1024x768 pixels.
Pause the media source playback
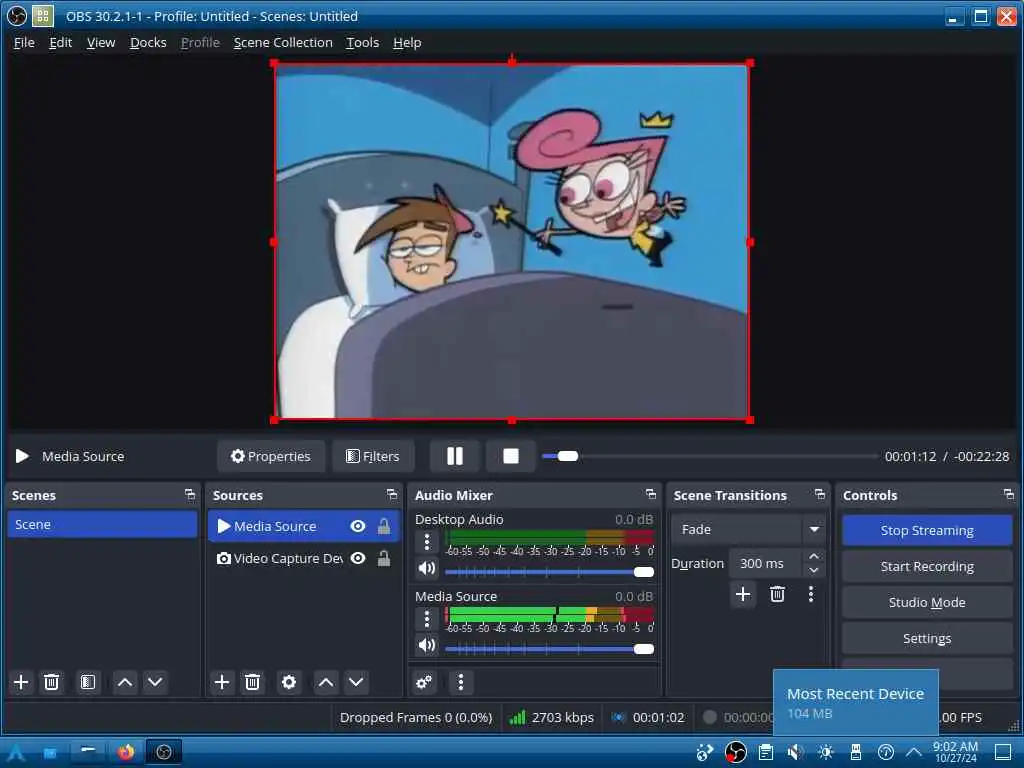(455, 456)
